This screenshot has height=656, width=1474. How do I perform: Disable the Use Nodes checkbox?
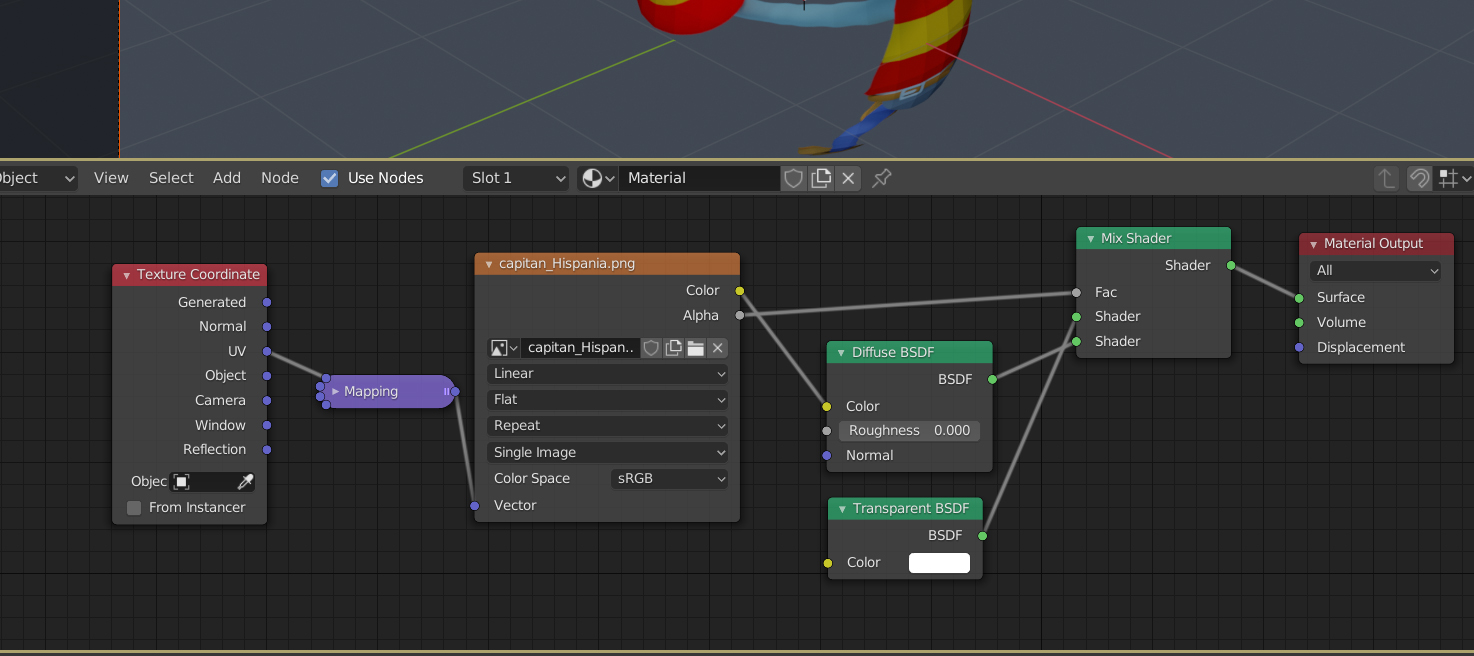pyautogui.click(x=329, y=178)
